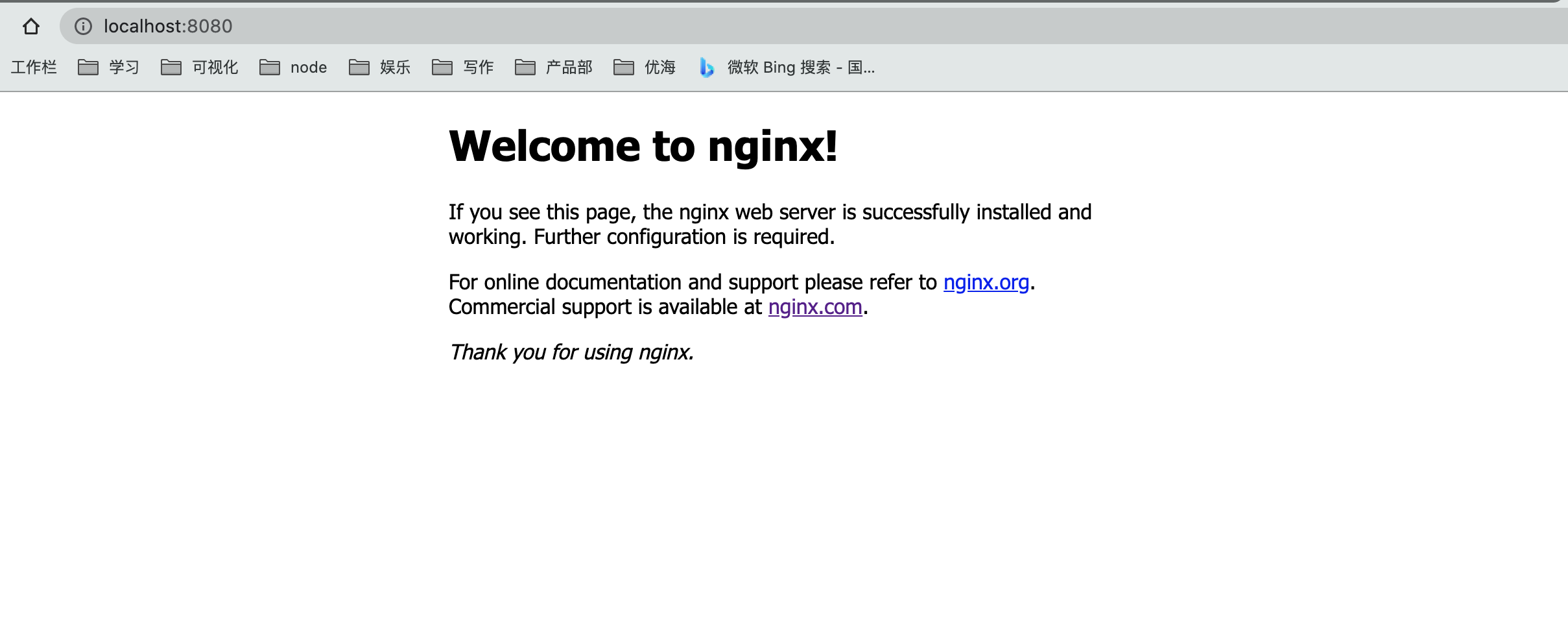Follow the nginx.org documentation link
This screenshot has height=619, width=1568.
click(986, 282)
